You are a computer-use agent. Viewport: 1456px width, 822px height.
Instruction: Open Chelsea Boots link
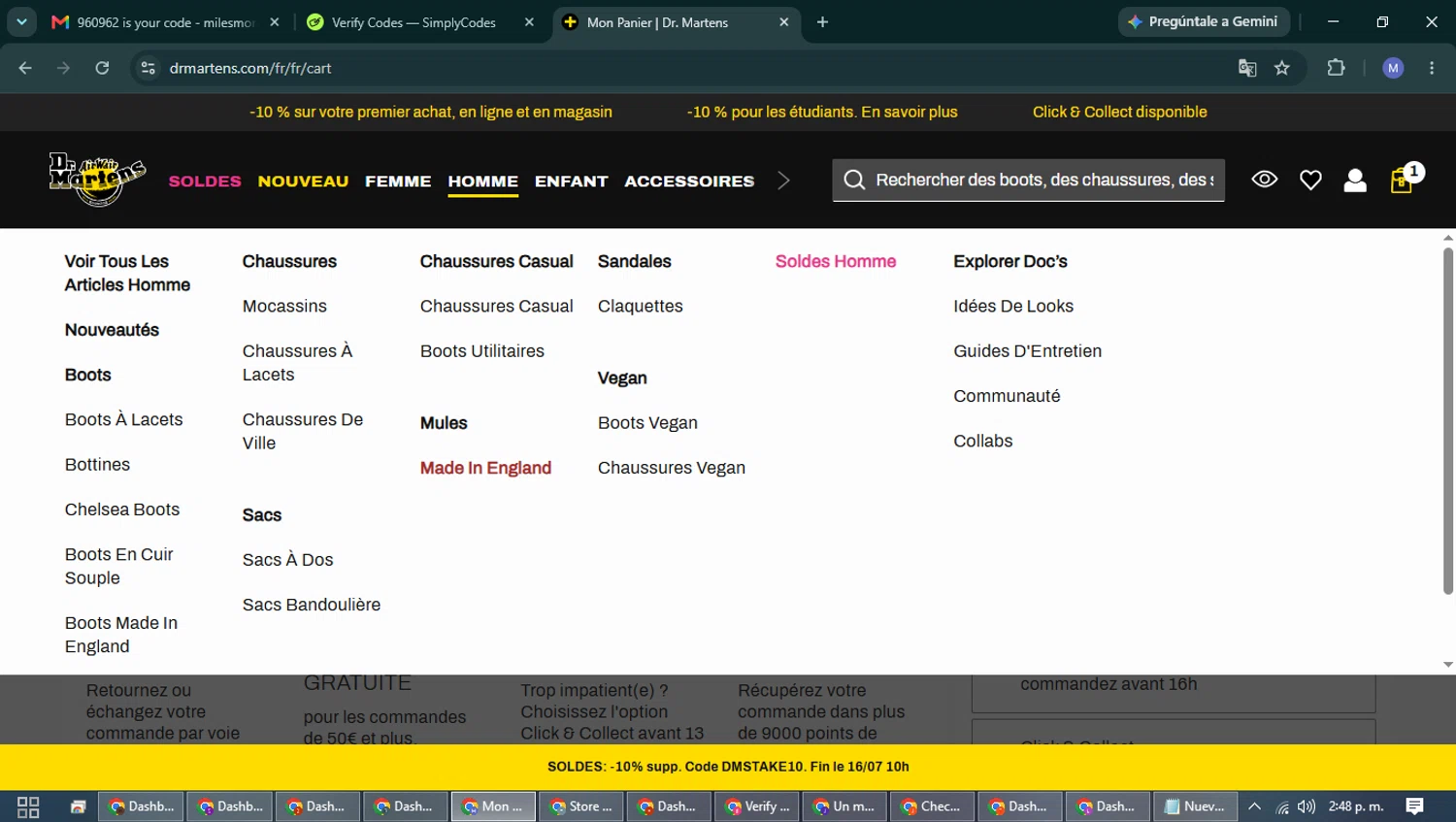tap(122, 510)
